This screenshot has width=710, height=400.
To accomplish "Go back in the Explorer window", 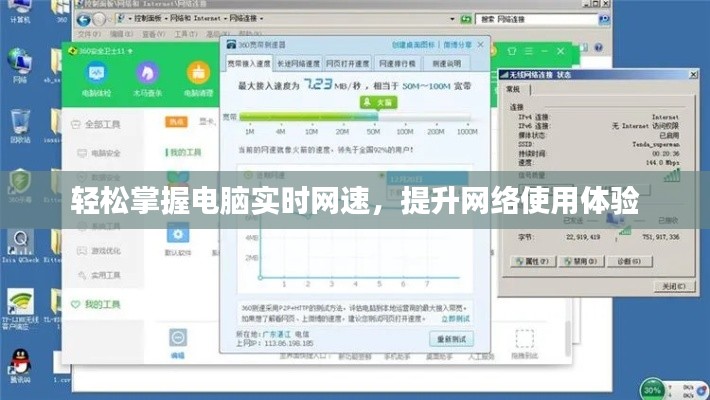I will coord(84,19).
